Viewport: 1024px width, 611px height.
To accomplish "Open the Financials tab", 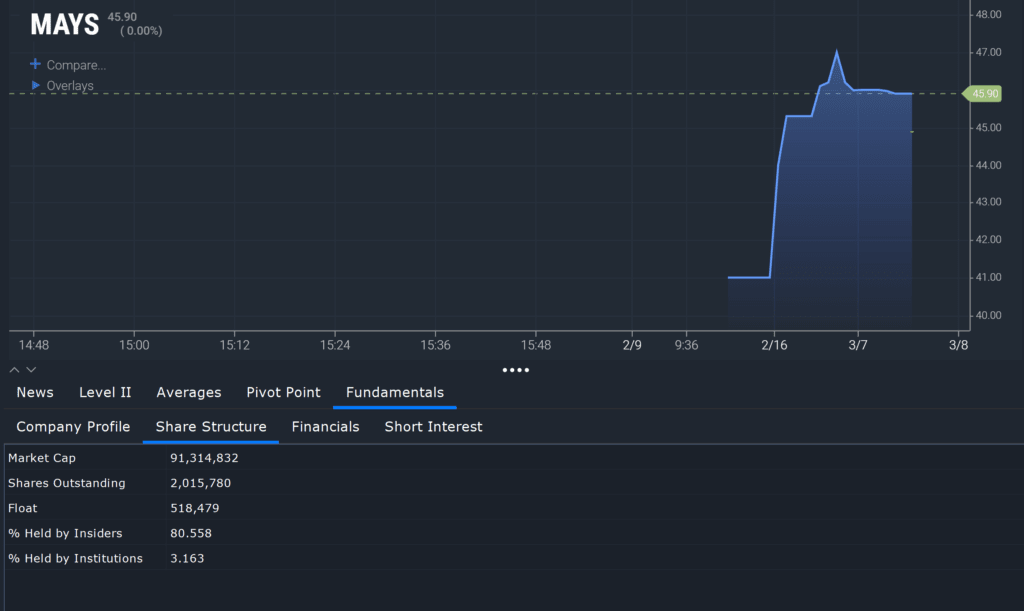I will coord(325,427).
